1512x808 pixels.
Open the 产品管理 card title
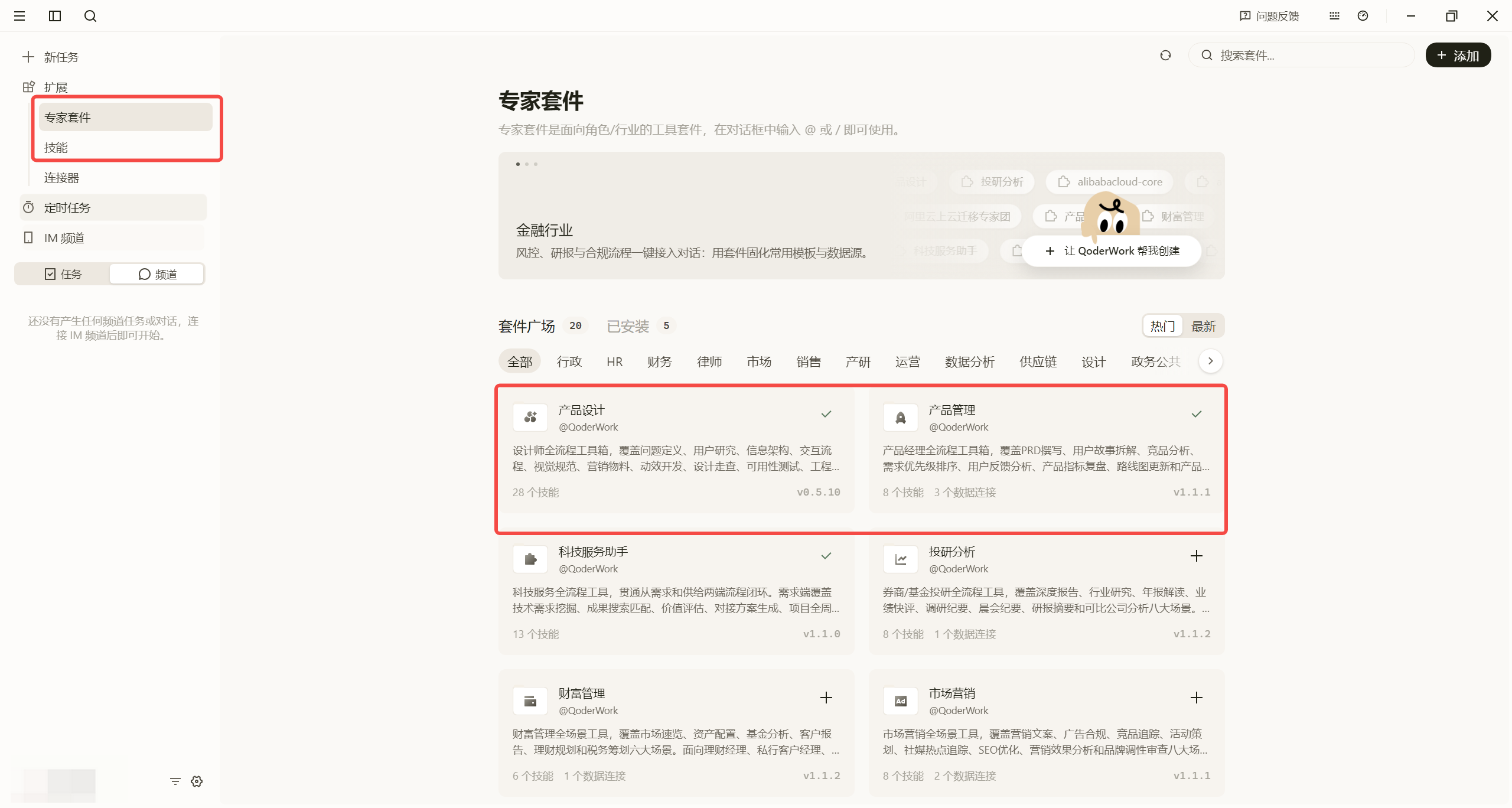pyautogui.click(x=952, y=410)
